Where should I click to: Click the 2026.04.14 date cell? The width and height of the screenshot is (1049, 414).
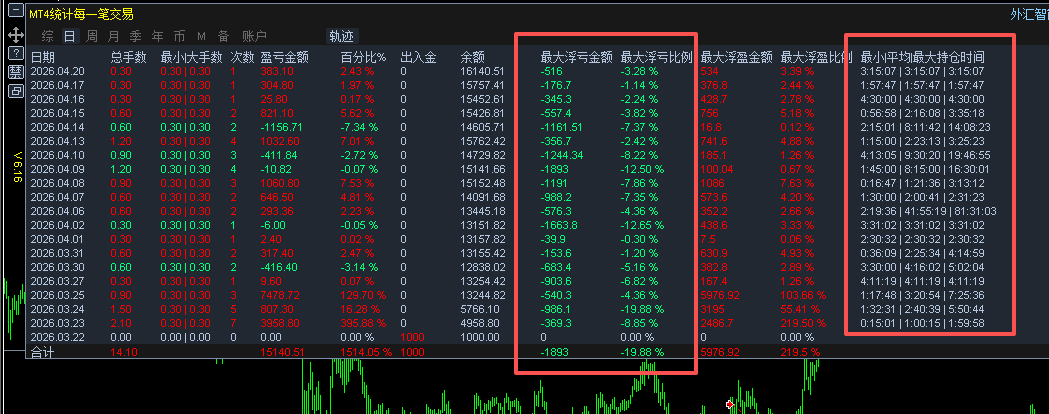(58, 127)
